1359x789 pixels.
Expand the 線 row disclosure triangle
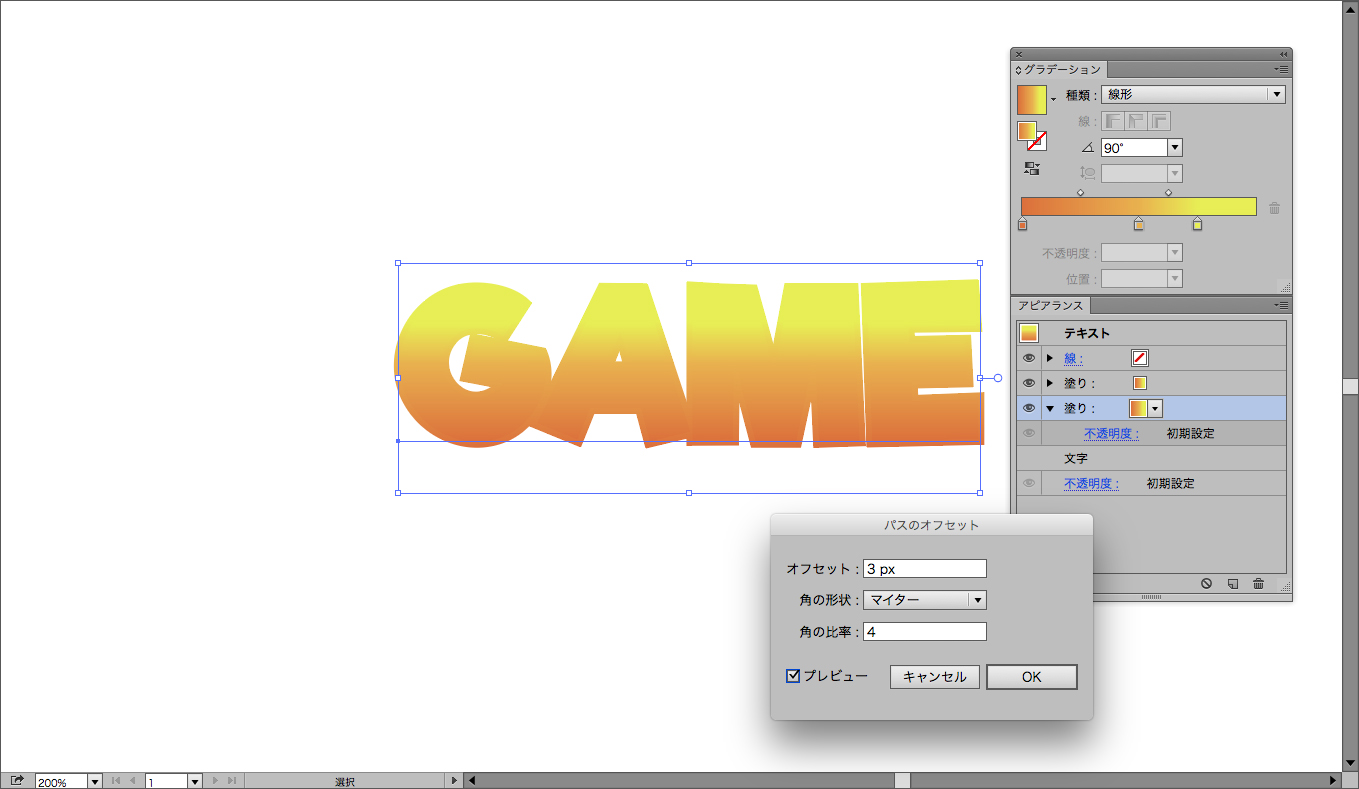pyautogui.click(x=1050, y=358)
